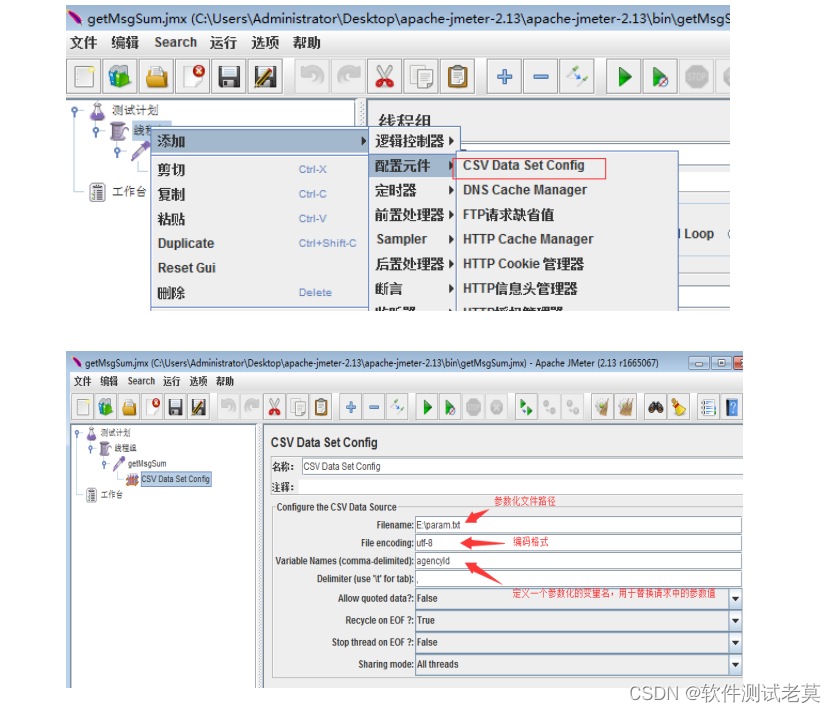Click Toggle arrows icon in CSV config window toolbar
Screen dimensions: 836x713
(x=397, y=407)
